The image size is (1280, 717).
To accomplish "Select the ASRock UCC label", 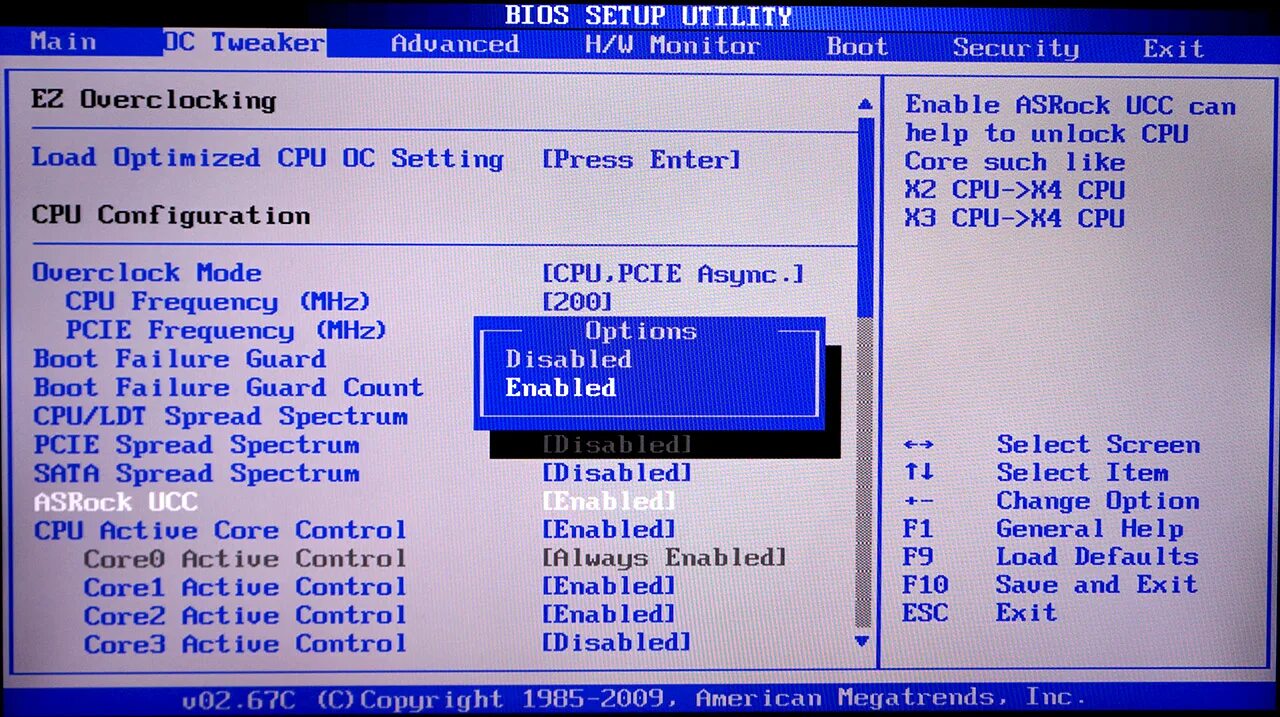I will [x=115, y=502].
